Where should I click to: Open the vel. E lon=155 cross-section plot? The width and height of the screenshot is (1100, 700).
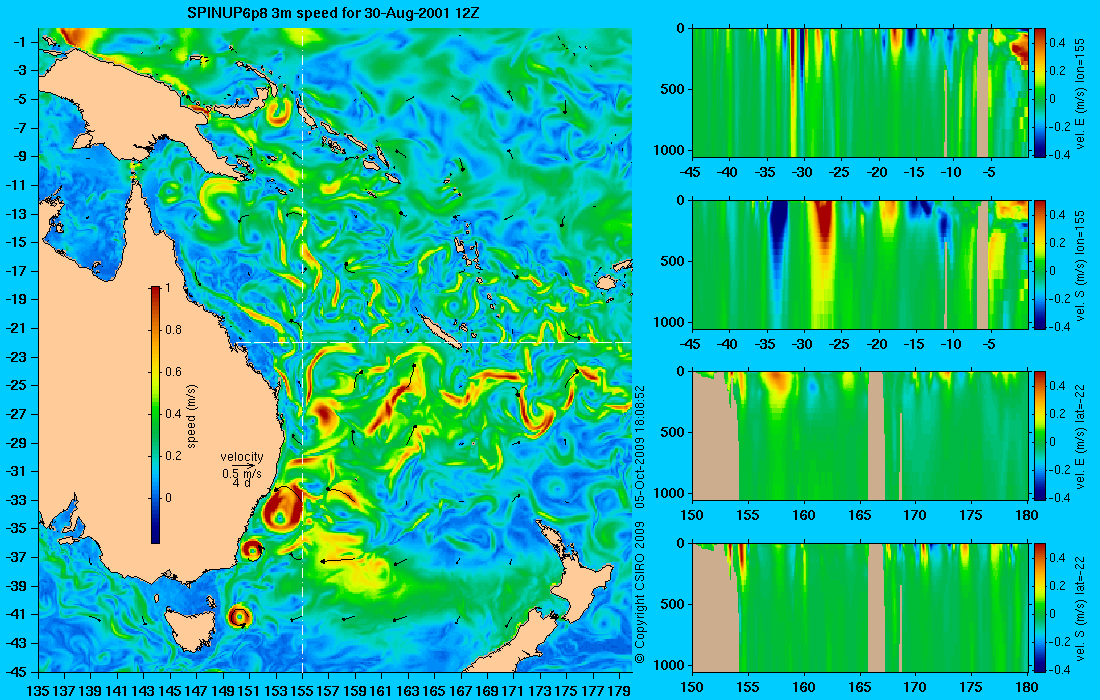[860, 93]
